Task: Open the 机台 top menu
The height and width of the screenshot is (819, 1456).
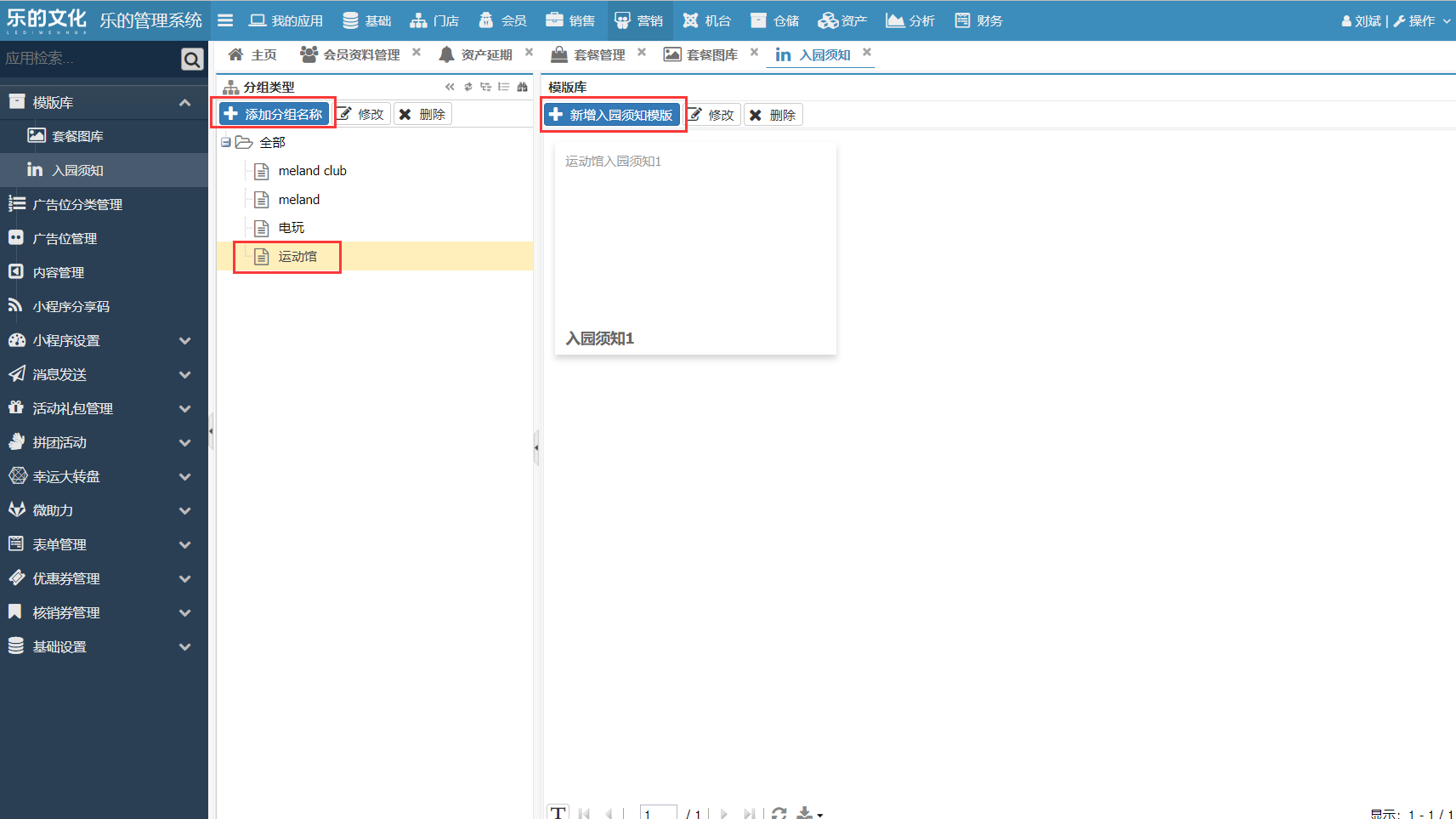Action: point(707,20)
